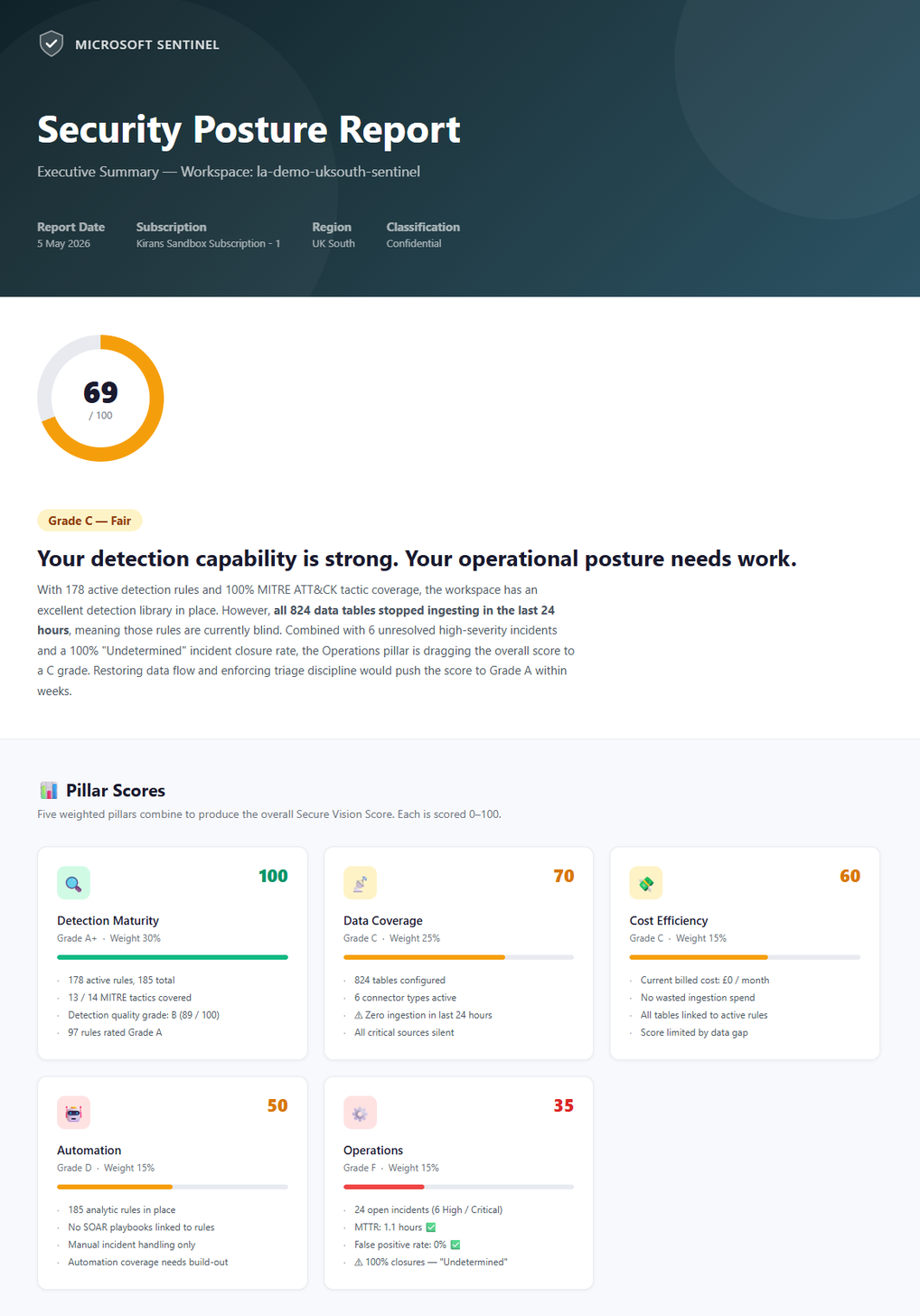Click the Data Coverage satellite icon
This screenshot has width=920, height=1316.
pos(360,883)
